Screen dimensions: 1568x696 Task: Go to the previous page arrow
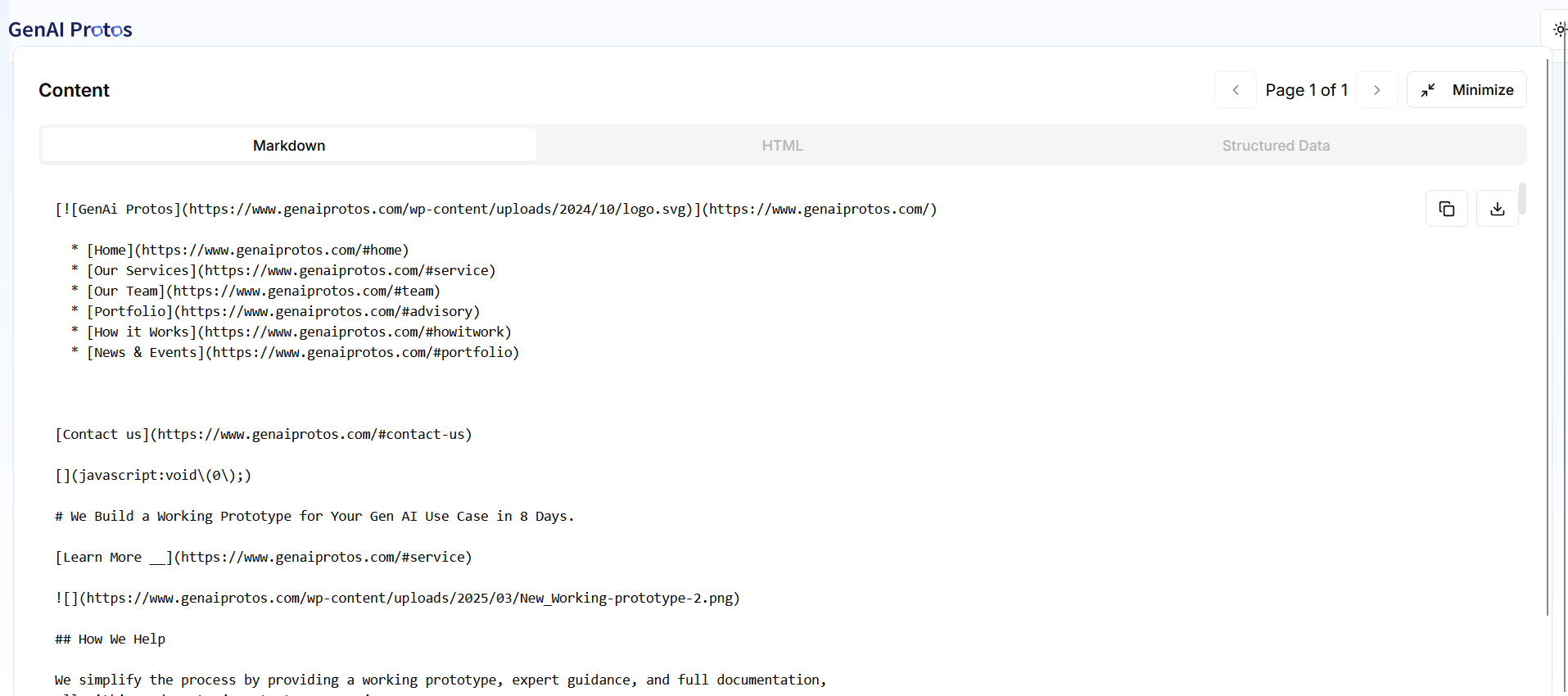tap(1235, 90)
